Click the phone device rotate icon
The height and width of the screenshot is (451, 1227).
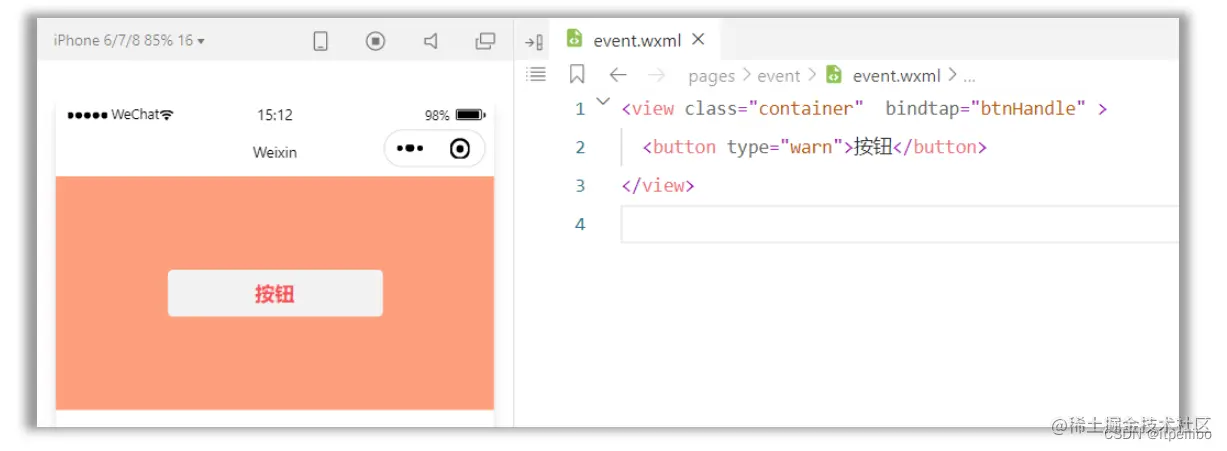(321, 41)
